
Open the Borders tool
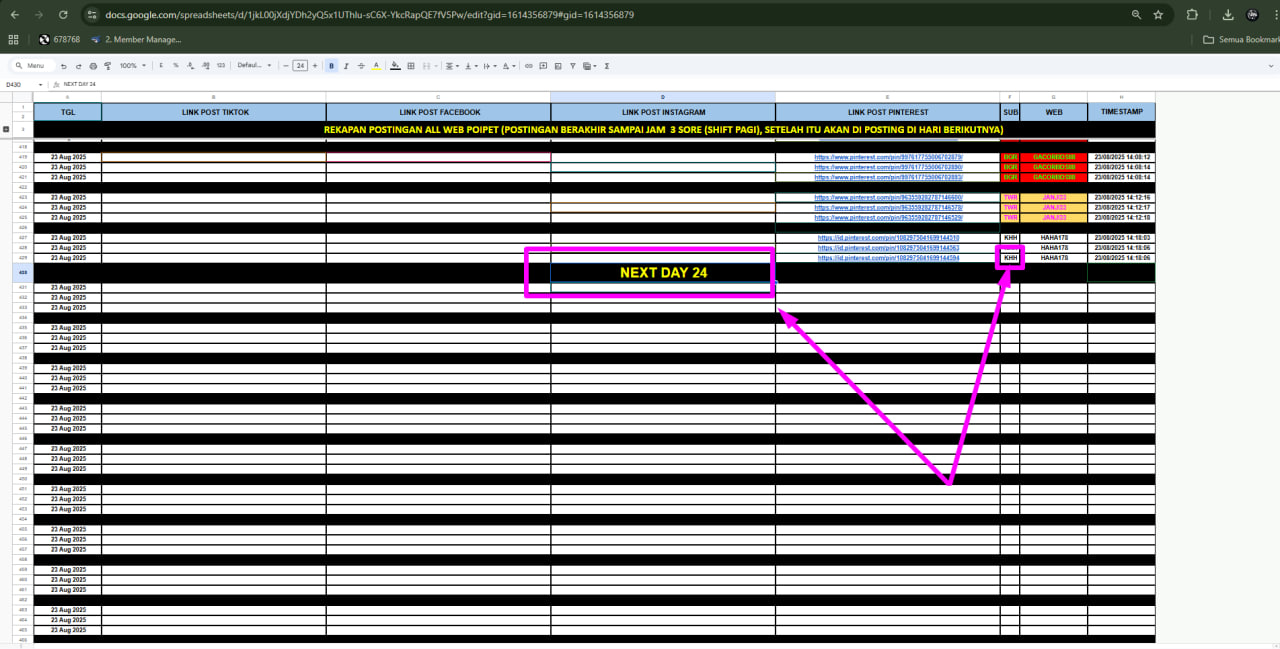tap(413, 66)
